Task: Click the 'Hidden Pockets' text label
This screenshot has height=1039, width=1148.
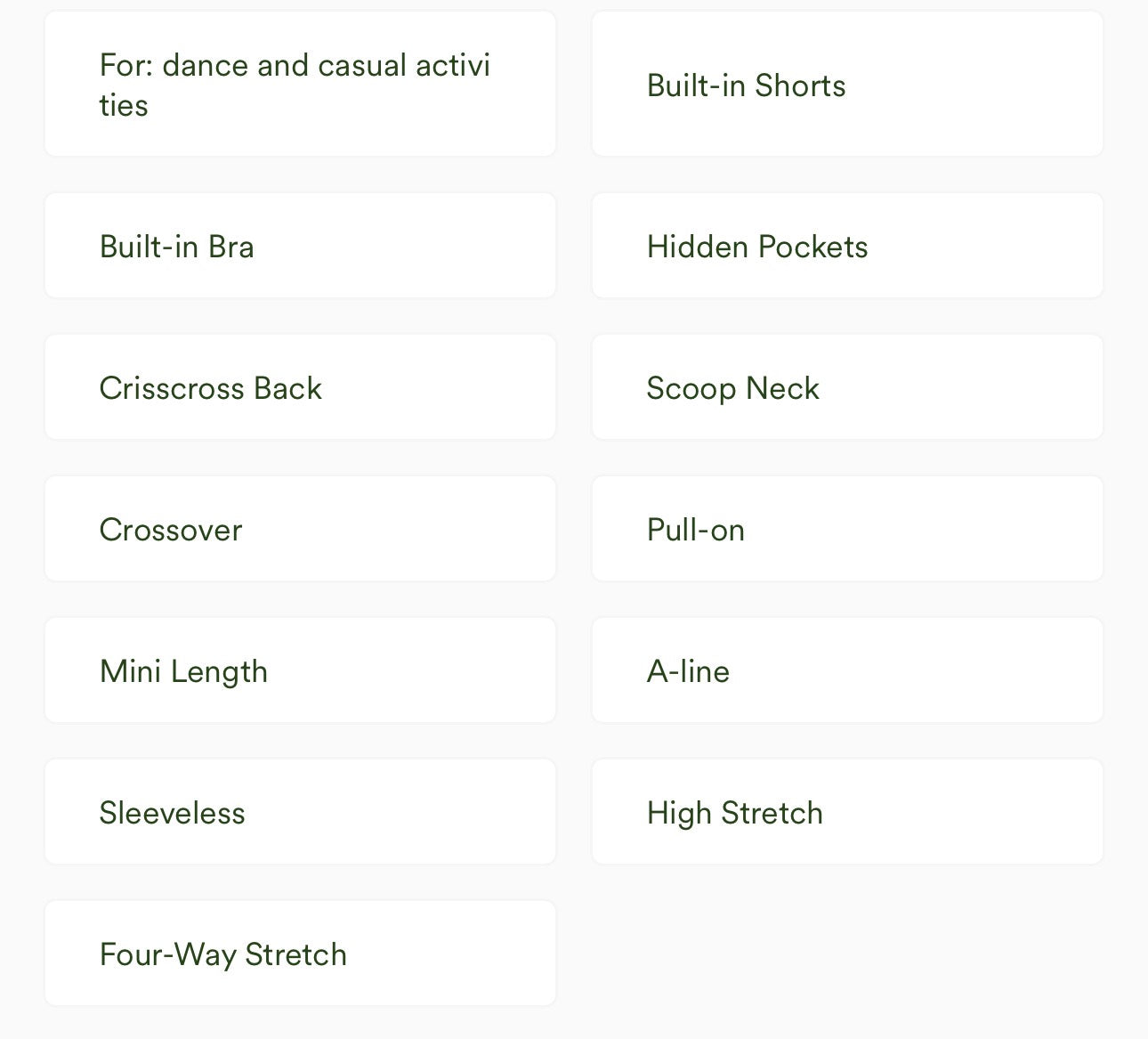Action: coord(757,247)
